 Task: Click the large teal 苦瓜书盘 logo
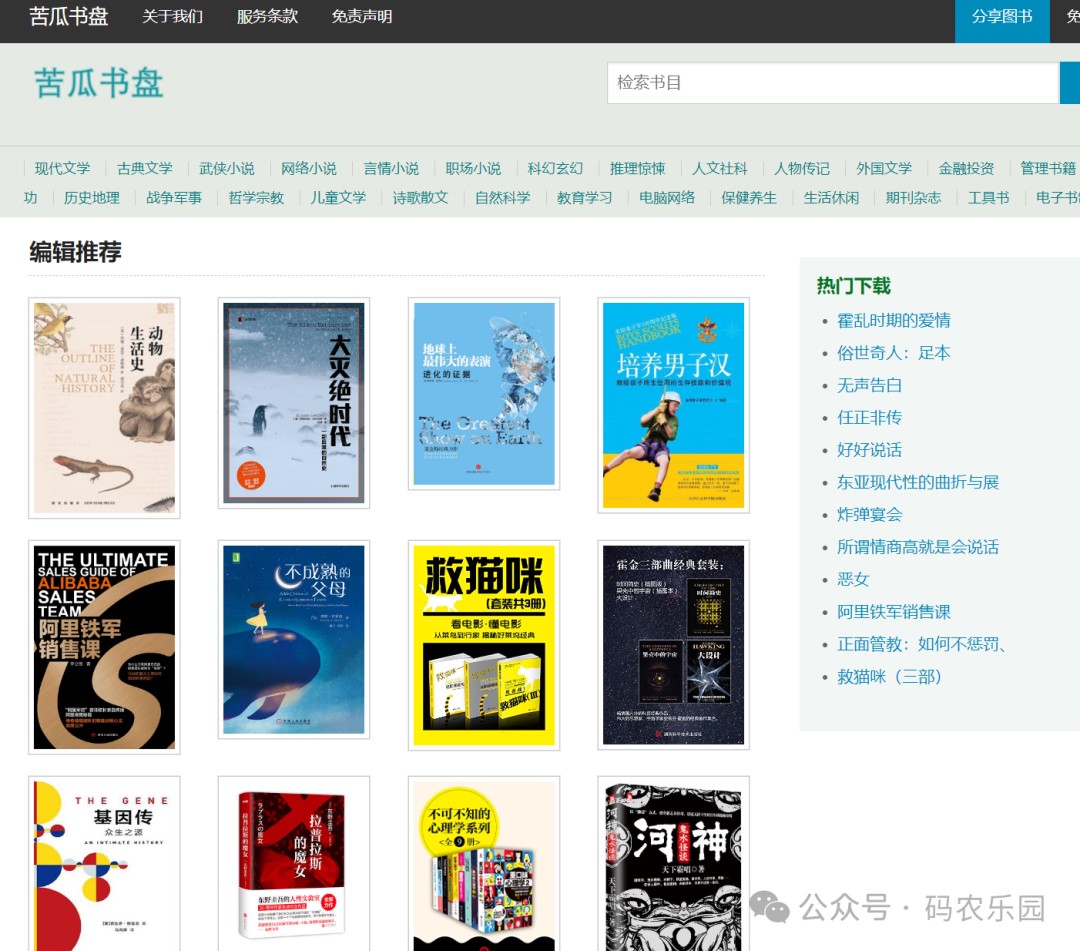coord(99,83)
